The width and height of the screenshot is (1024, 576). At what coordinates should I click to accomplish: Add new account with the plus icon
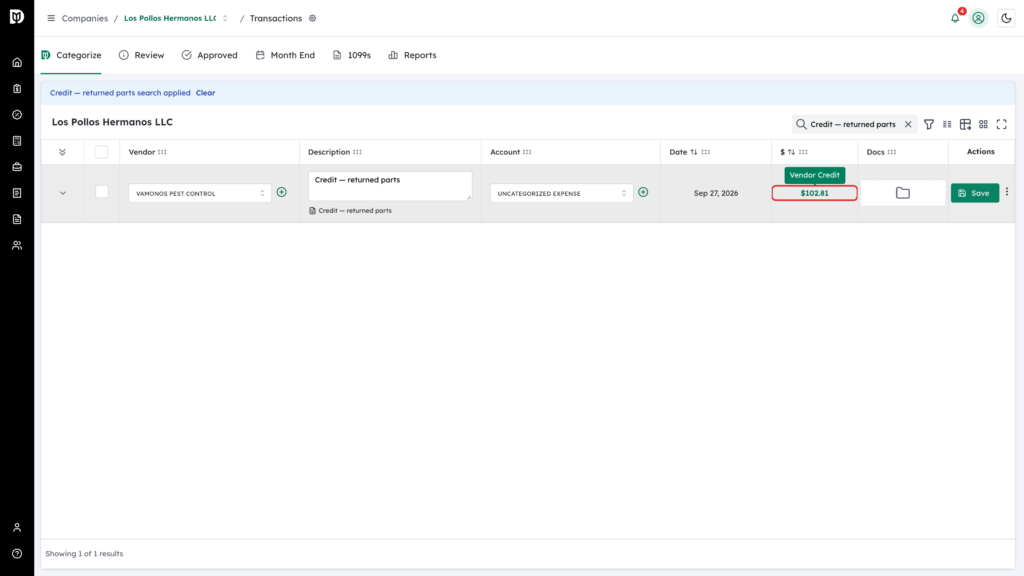coord(643,192)
